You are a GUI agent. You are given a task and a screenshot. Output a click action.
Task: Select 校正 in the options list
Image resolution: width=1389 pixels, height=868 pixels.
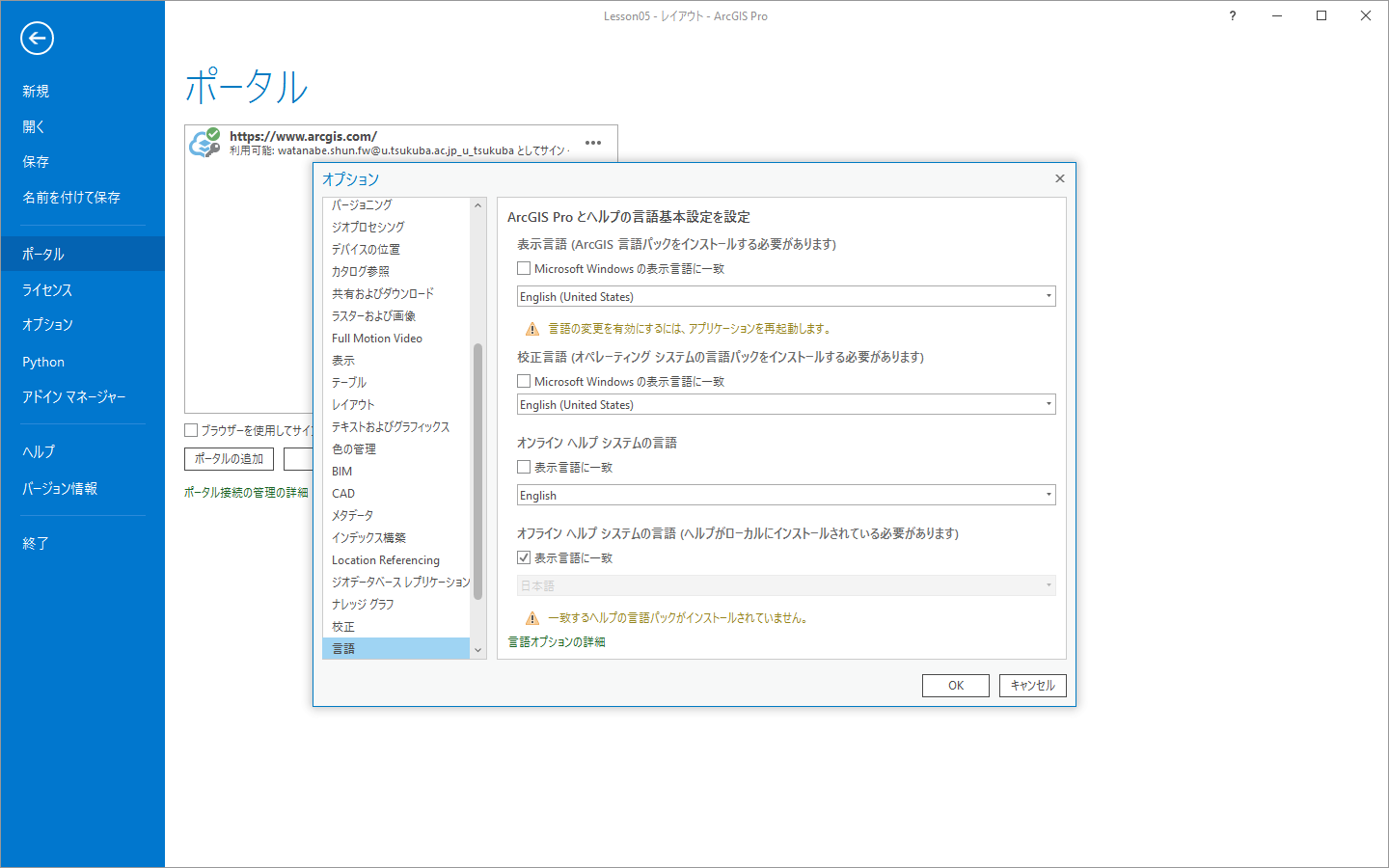pyautogui.click(x=396, y=626)
